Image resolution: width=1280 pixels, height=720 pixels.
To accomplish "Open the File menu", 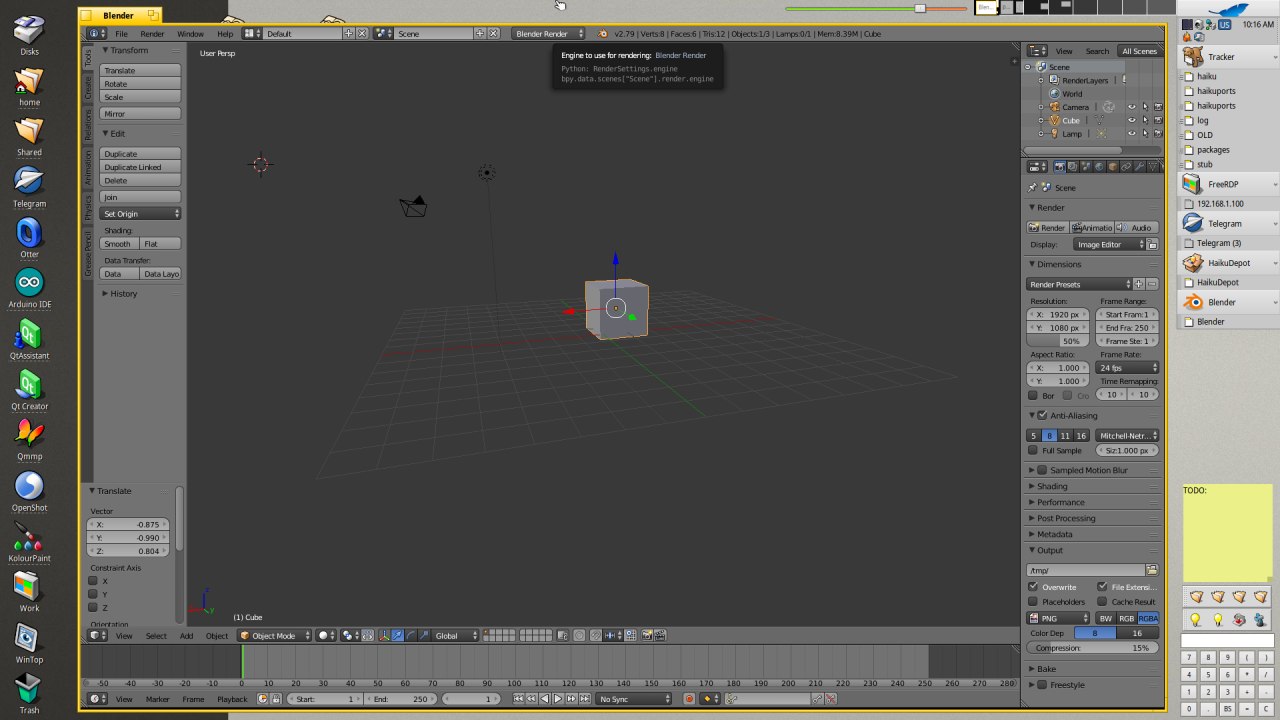I will [121, 34].
